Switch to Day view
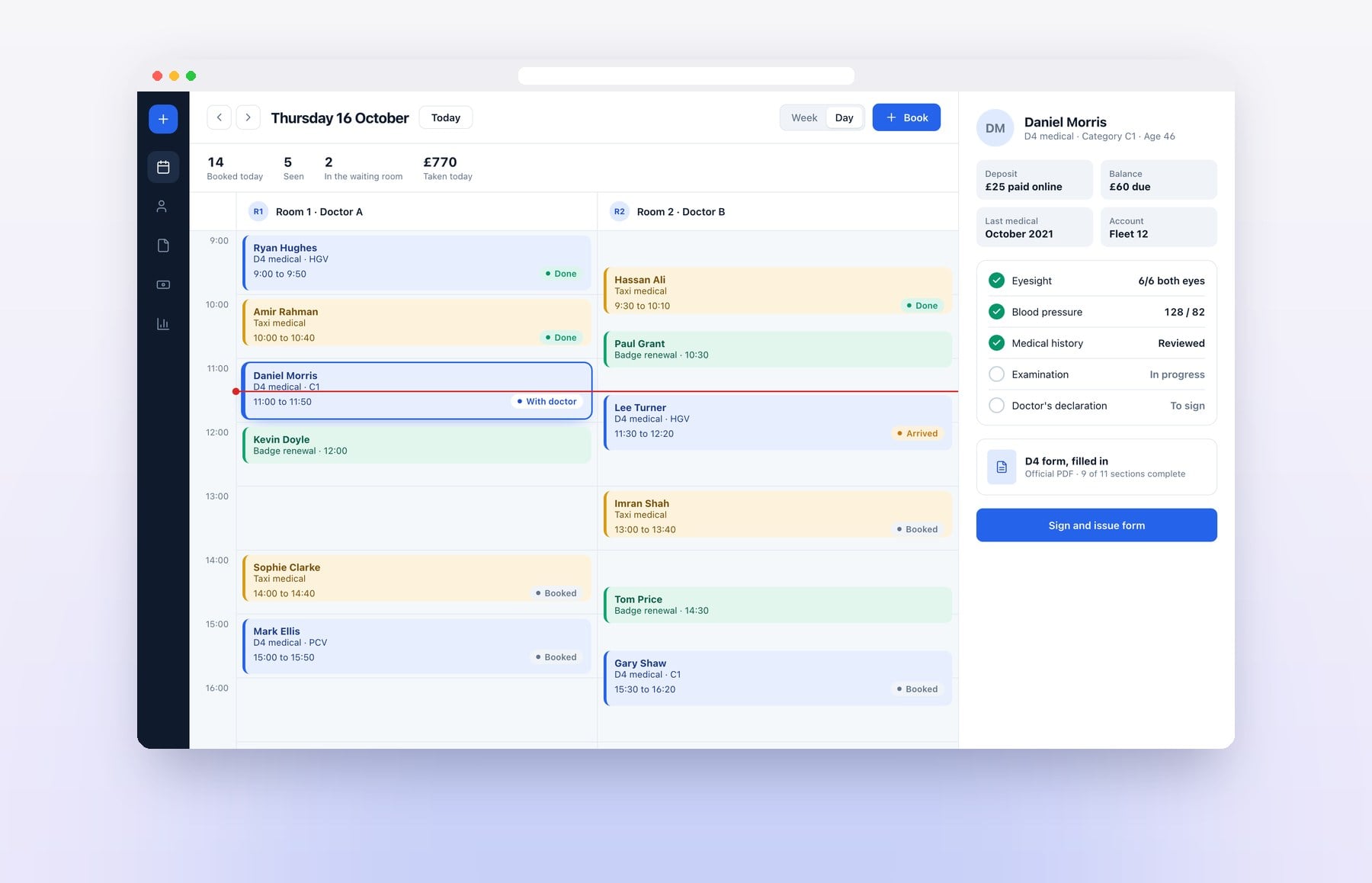1372x883 pixels. 844,117
